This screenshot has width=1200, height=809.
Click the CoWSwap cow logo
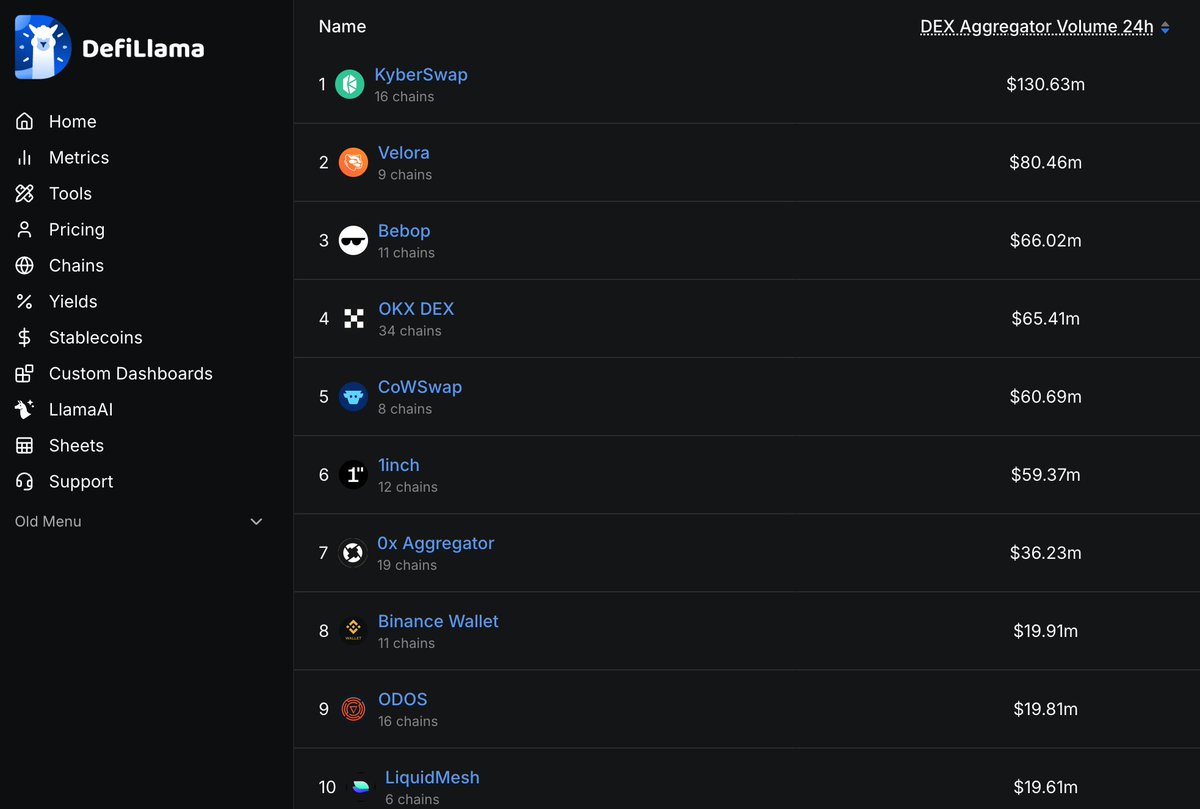tap(353, 396)
